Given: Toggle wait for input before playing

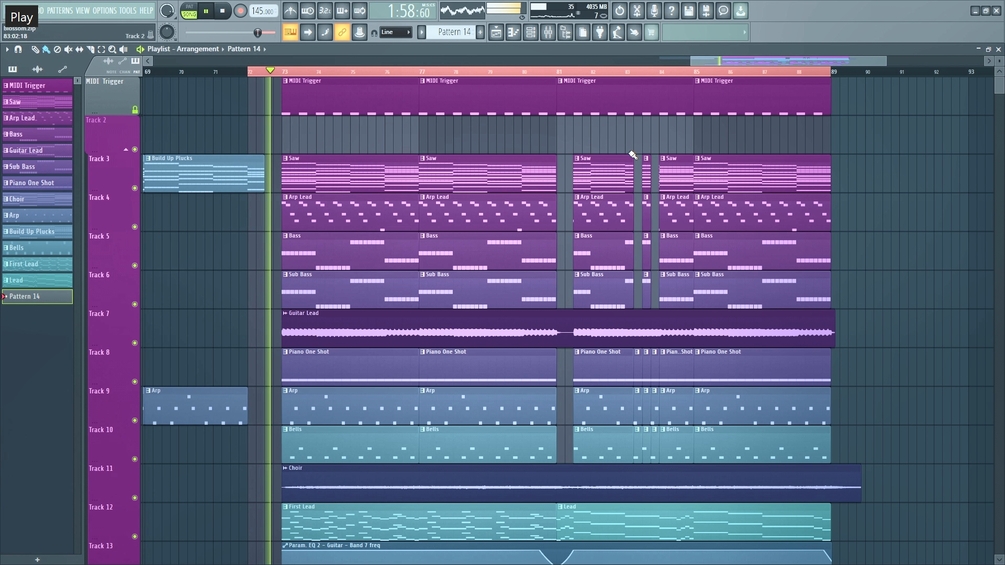Looking at the screenshot, I should 308,11.
